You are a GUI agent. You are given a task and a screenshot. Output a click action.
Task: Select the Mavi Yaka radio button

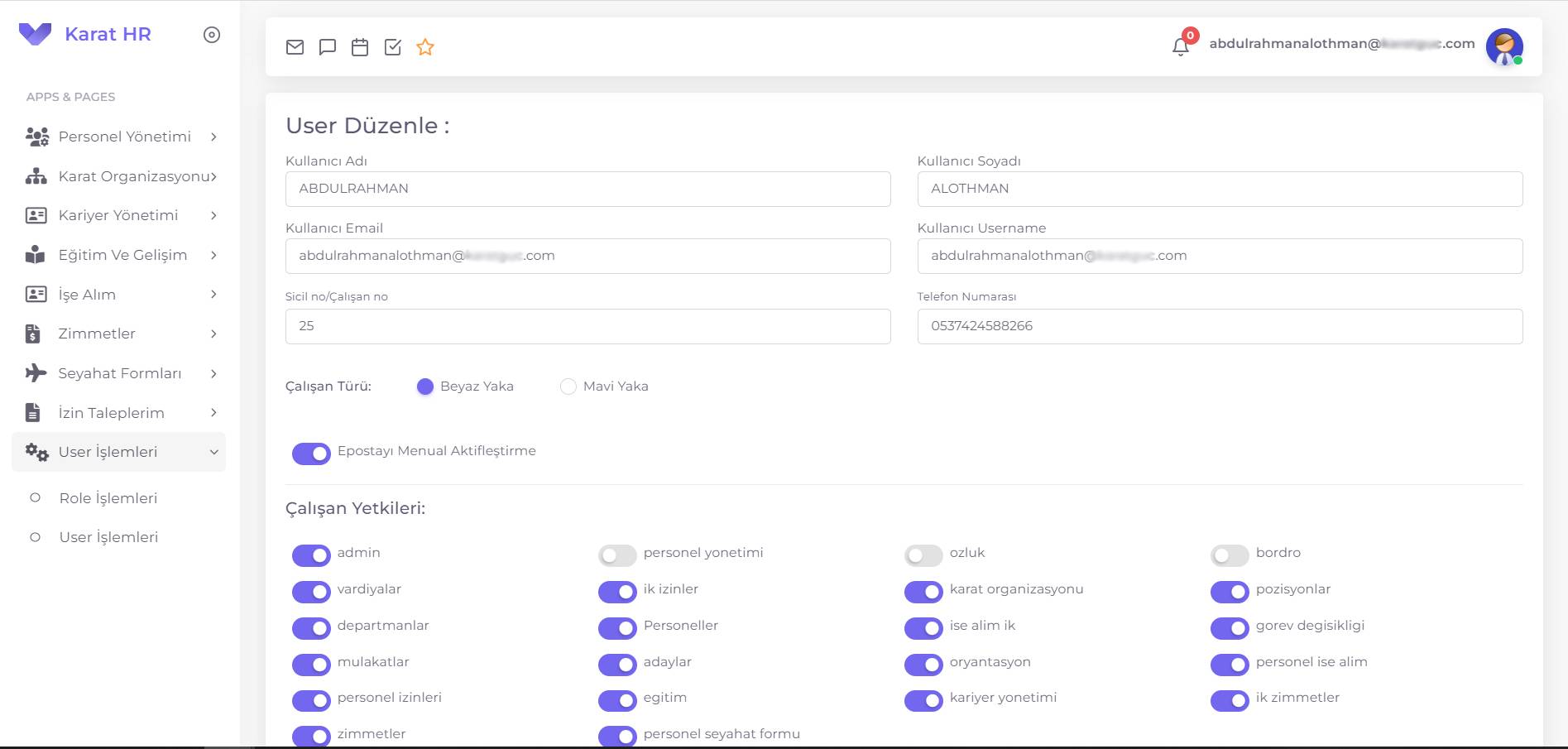click(568, 386)
